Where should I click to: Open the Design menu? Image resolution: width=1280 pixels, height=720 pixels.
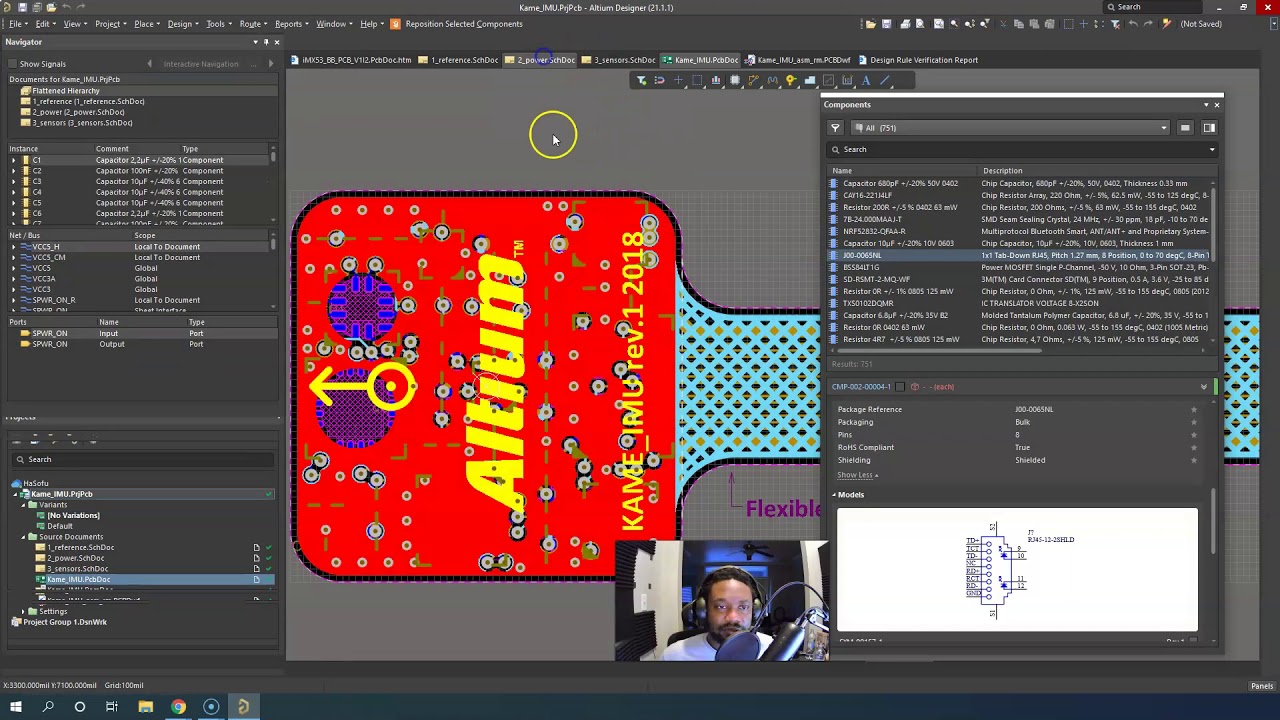tap(181, 24)
